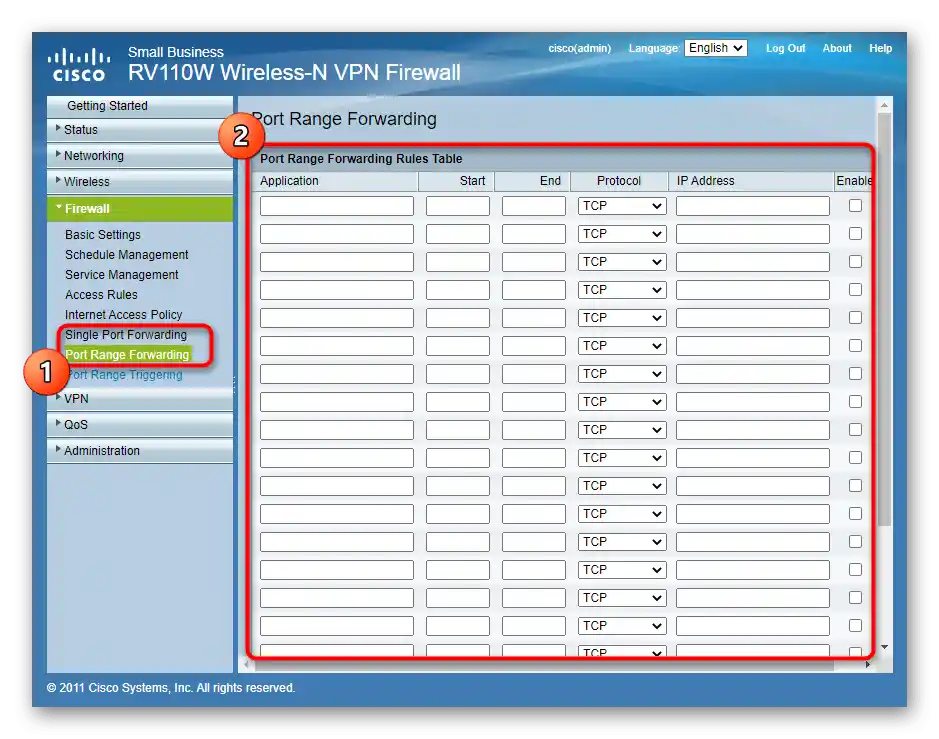The image size is (939, 739).
Task: Open the Language dropdown set to English
Action: (715, 48)
